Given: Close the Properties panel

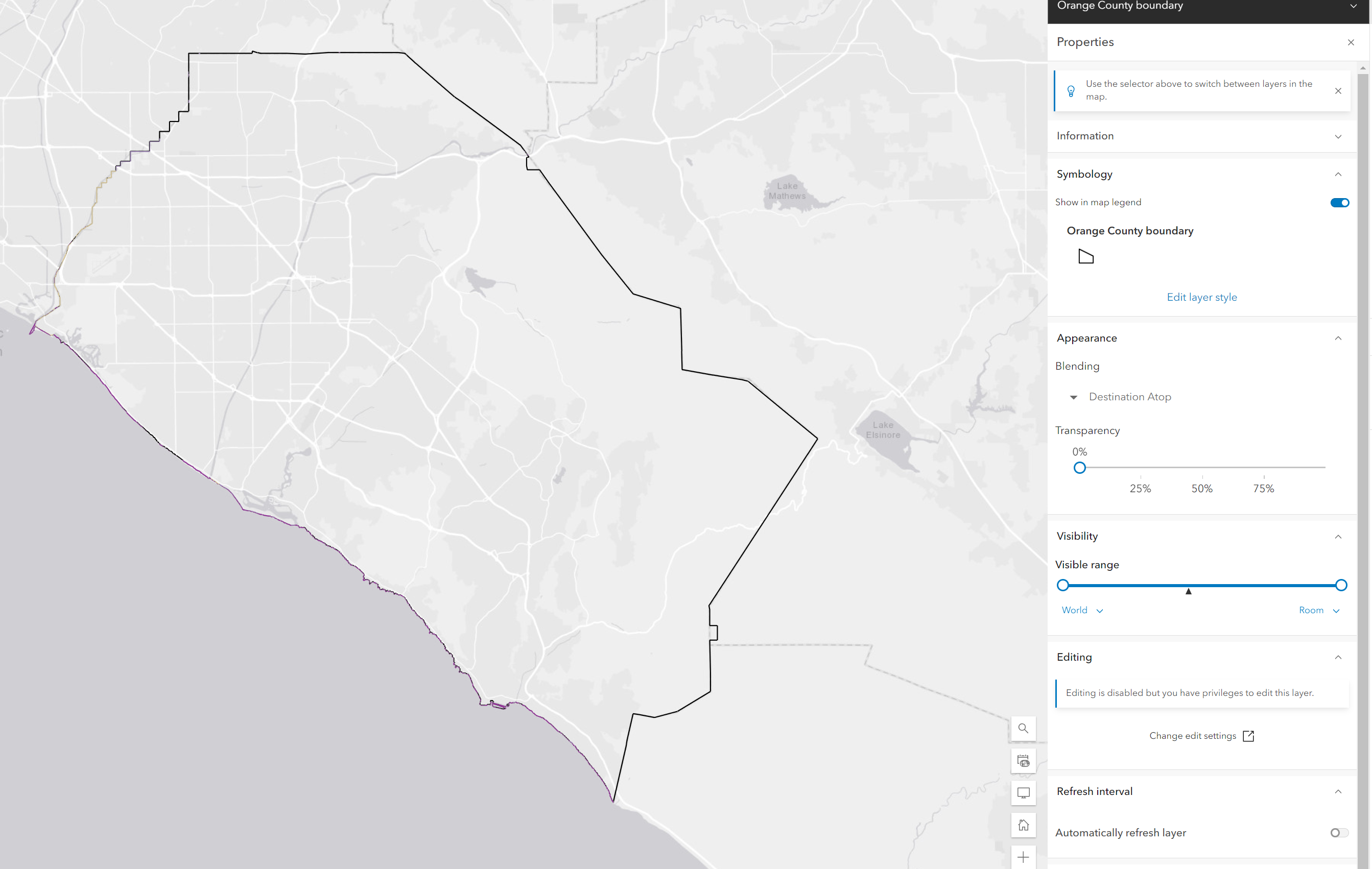Looking at the screenshot, I should click(1351, 42).
